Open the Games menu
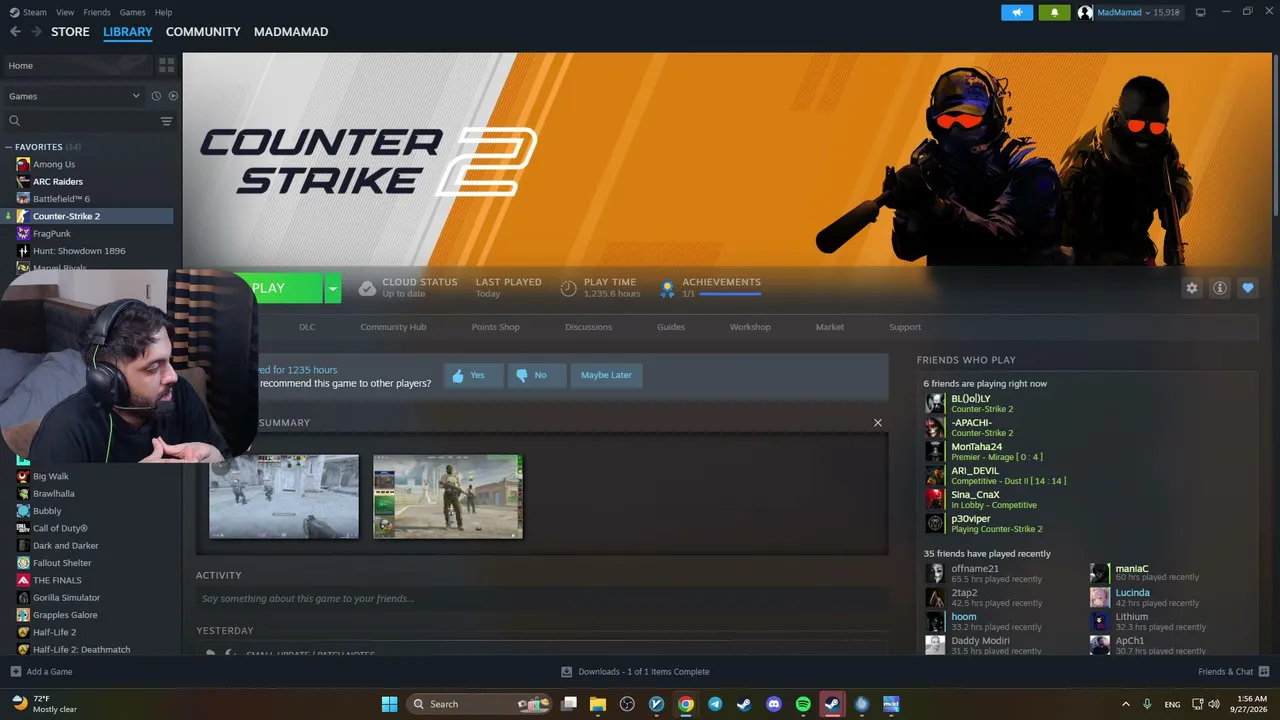Image resolution: width=1280 pixels, height=720 pixels. click(x=133, y=12)
